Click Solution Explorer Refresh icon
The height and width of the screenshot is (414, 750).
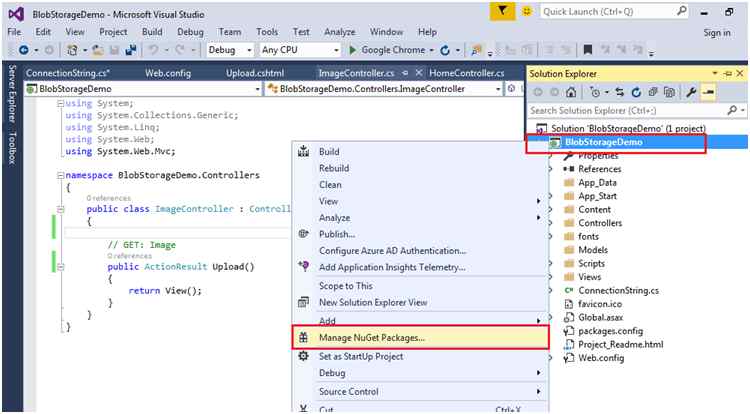[x=636, y=92]
